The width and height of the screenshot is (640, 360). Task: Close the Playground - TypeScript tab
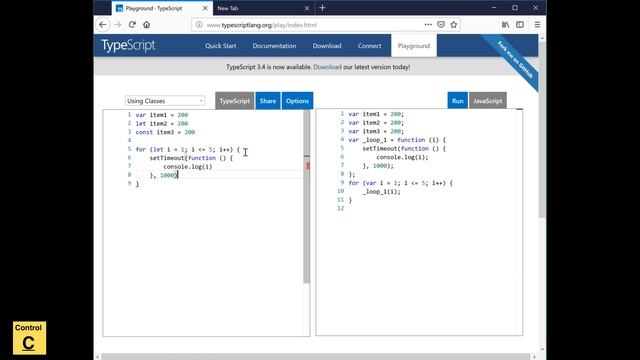(205, 8)
